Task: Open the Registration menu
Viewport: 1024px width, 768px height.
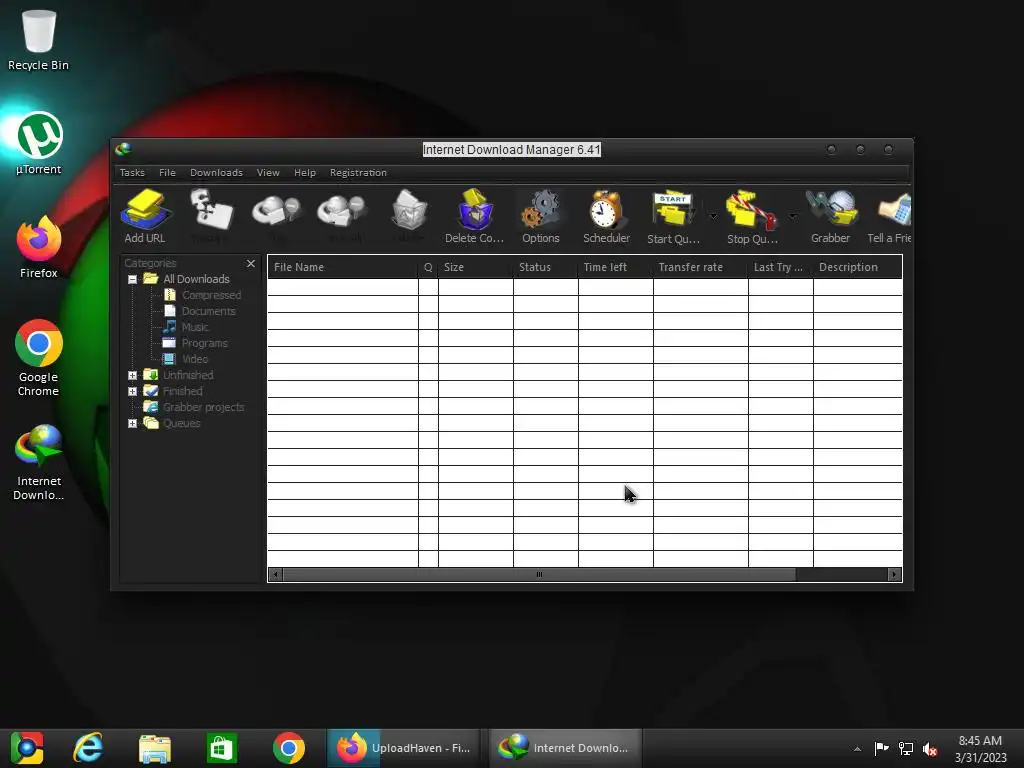Action: coord(358,172)
